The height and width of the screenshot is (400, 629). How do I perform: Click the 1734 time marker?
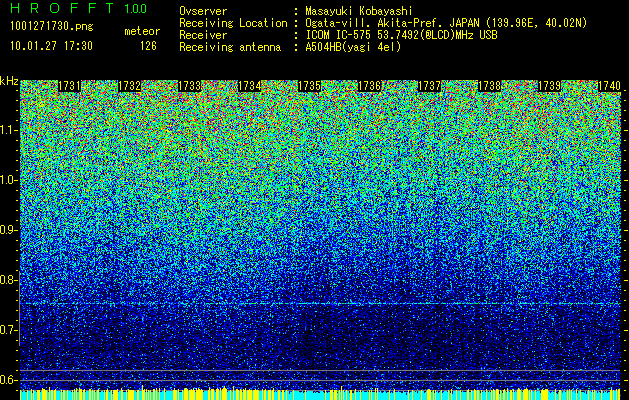pos(250,86)
